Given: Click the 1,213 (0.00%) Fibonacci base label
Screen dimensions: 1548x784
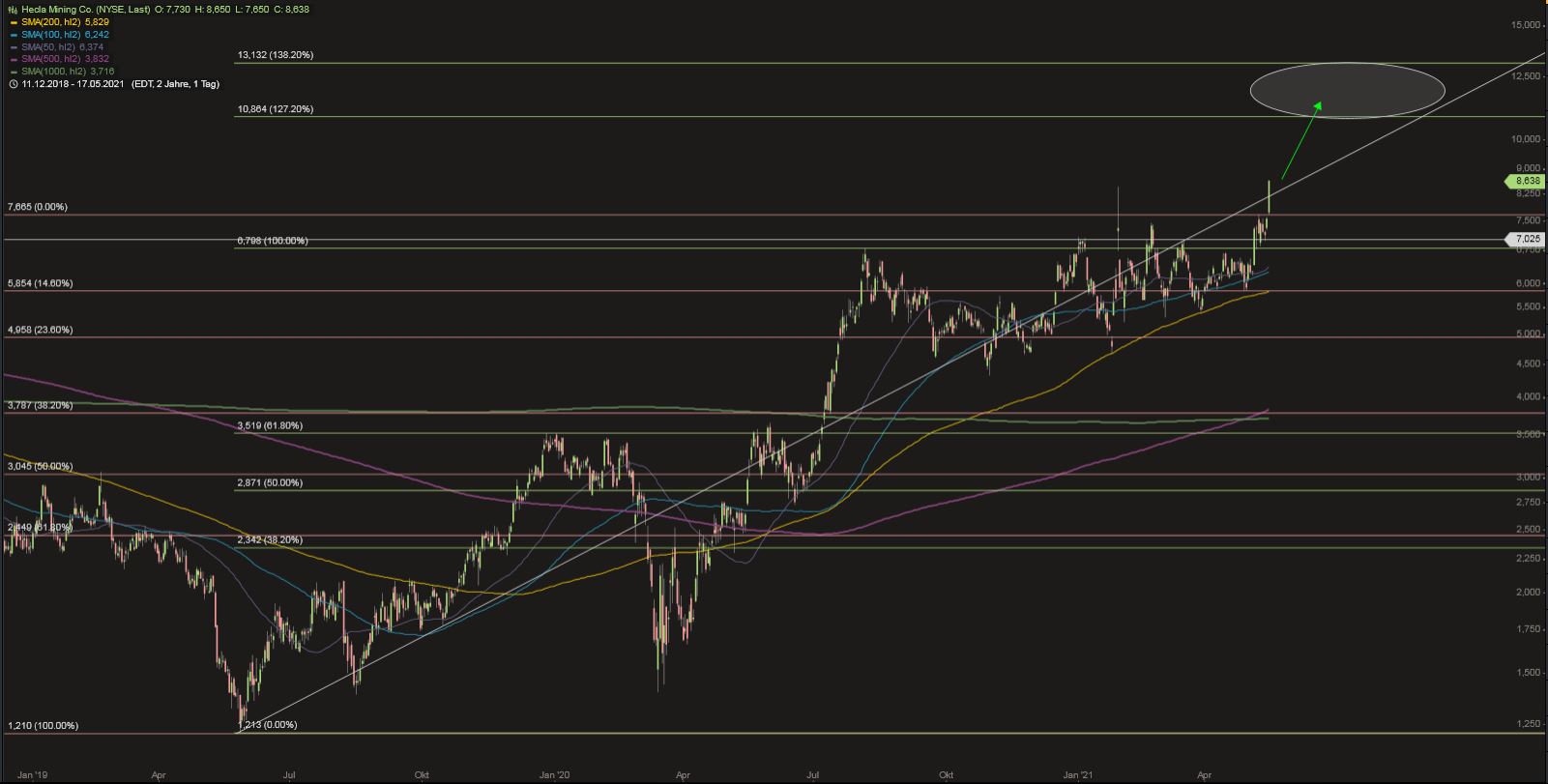Looking at the screenshot, I should tap(267, 724).
